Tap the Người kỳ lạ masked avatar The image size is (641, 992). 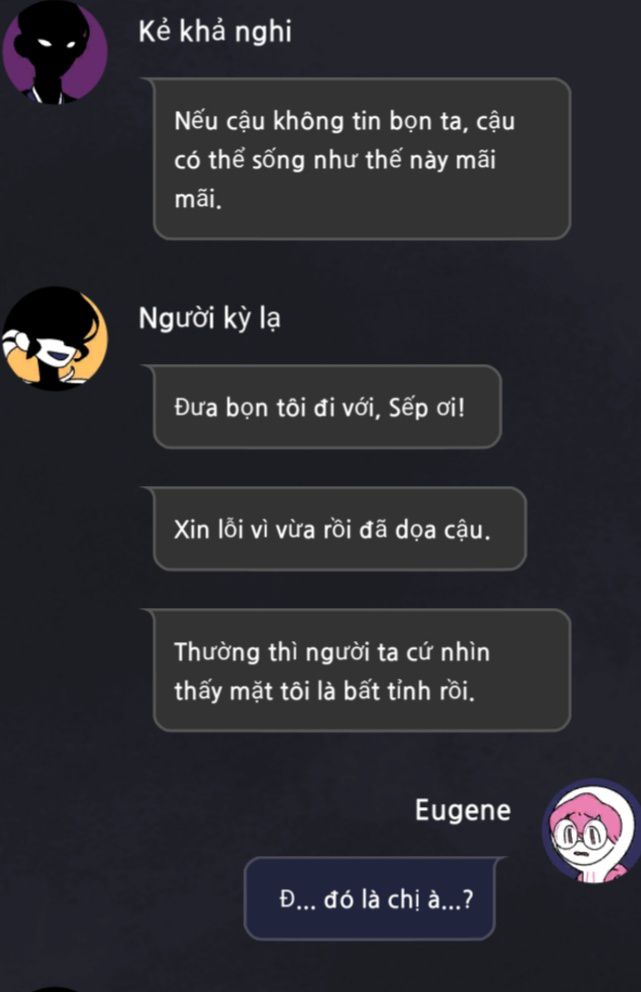(x=55, y=338)
